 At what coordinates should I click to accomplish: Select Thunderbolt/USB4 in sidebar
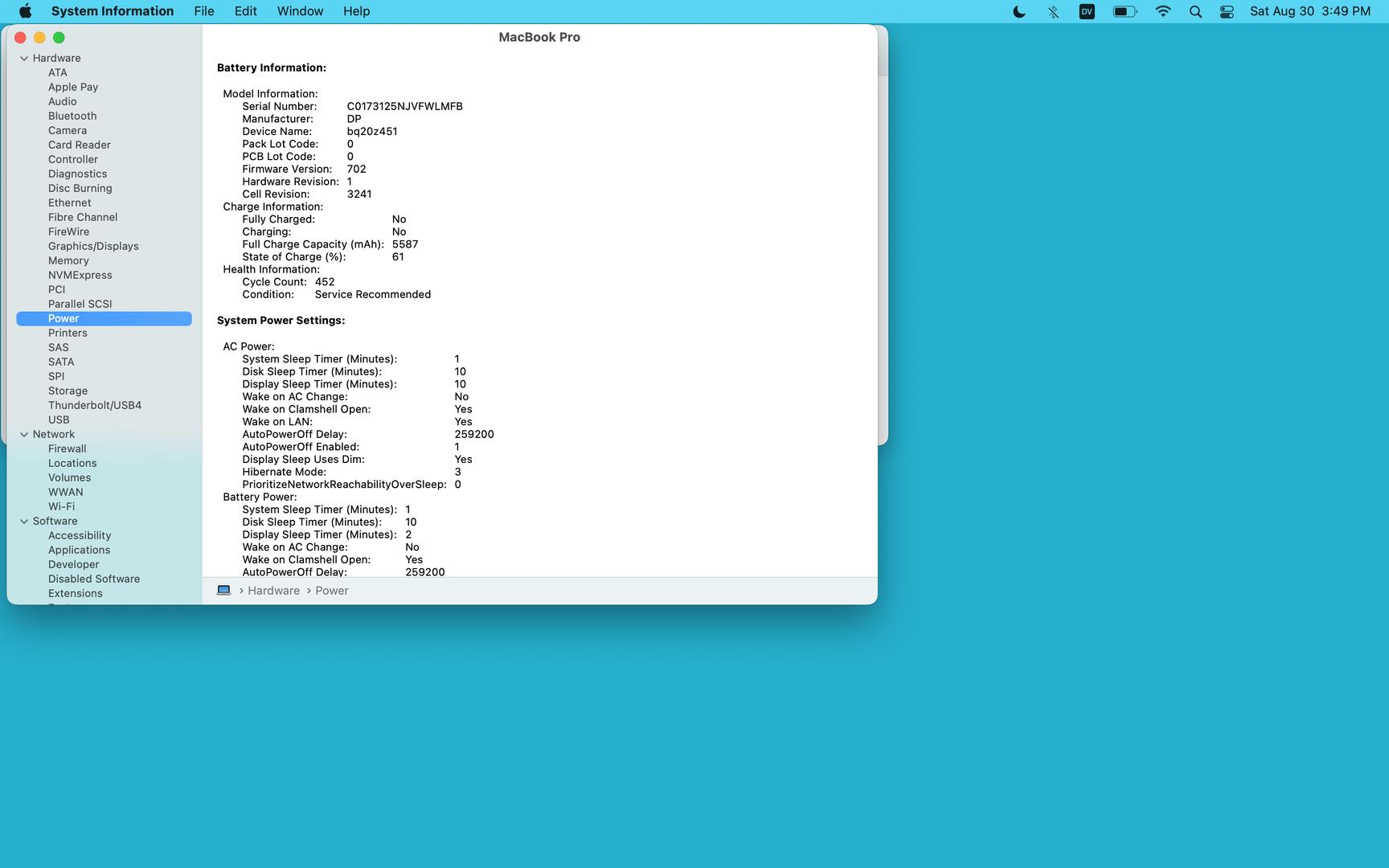click(x=95, y=405)
